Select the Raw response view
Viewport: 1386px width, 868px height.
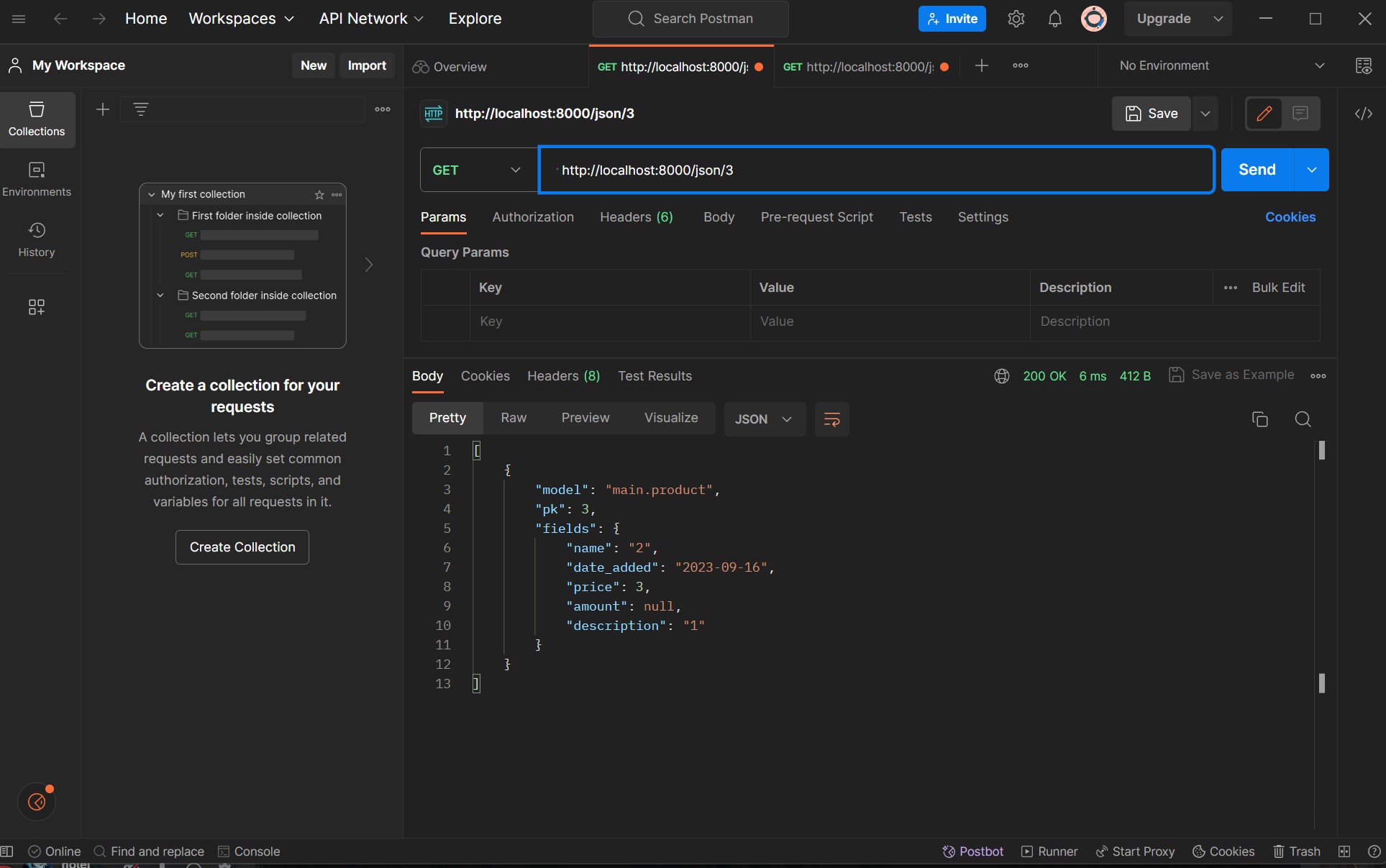point(514,418)
